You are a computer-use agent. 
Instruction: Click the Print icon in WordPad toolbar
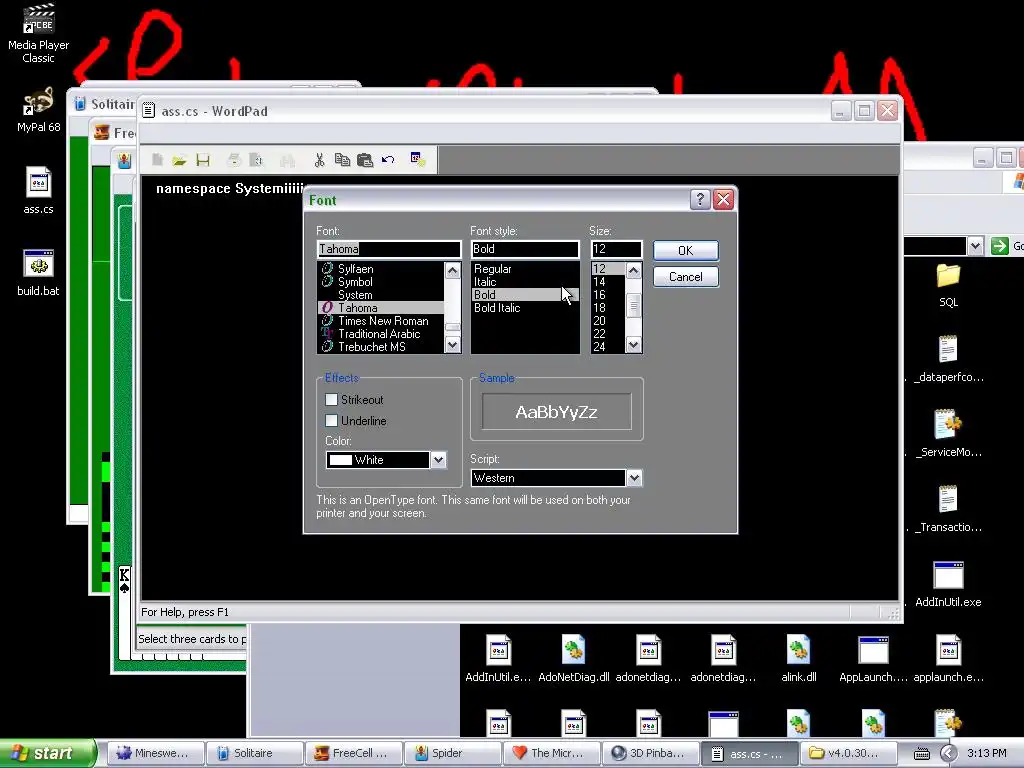tap(234, 160)
